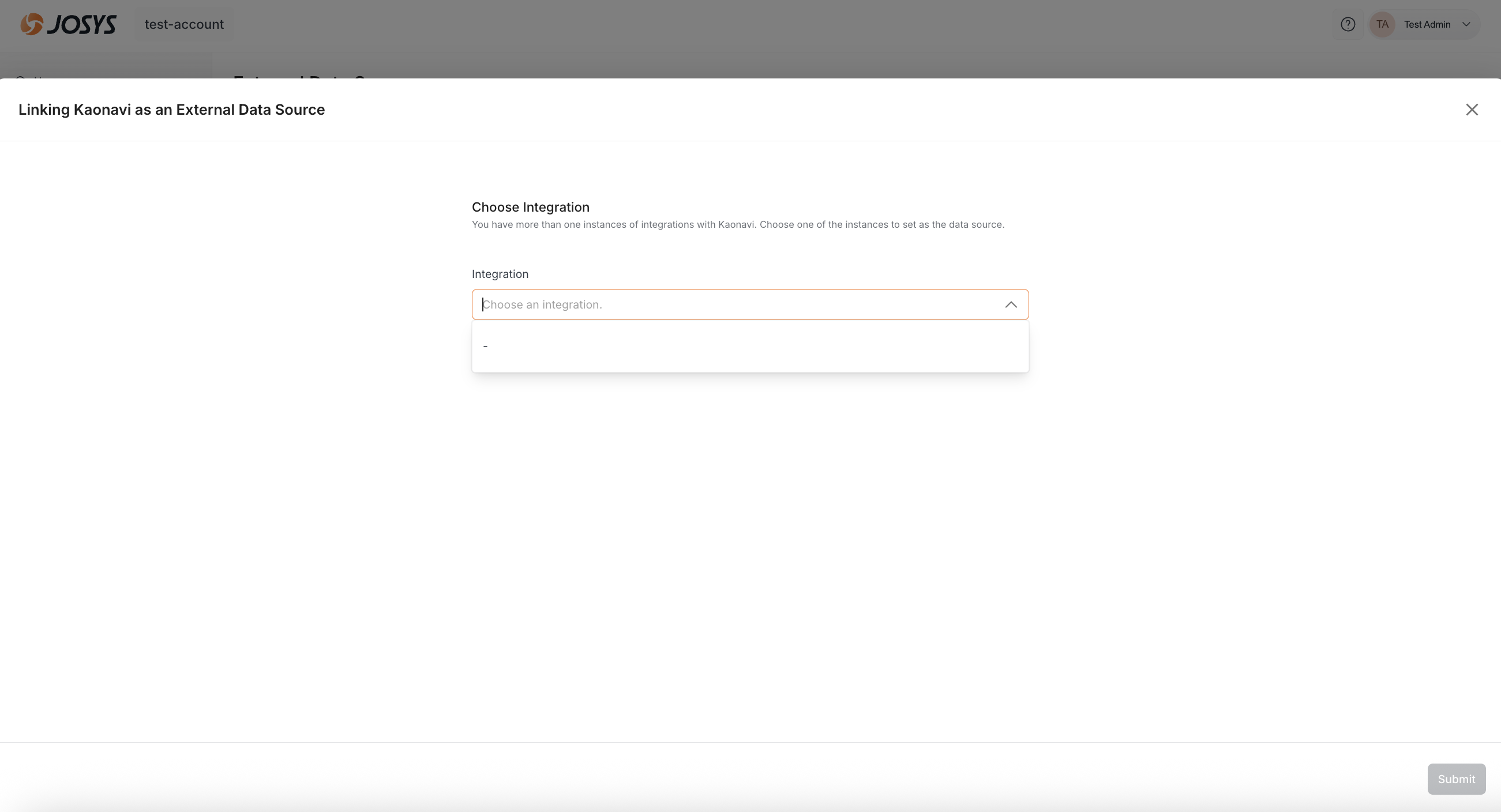
Task: Open the help question mark icon
Action: pos(1347,24)
